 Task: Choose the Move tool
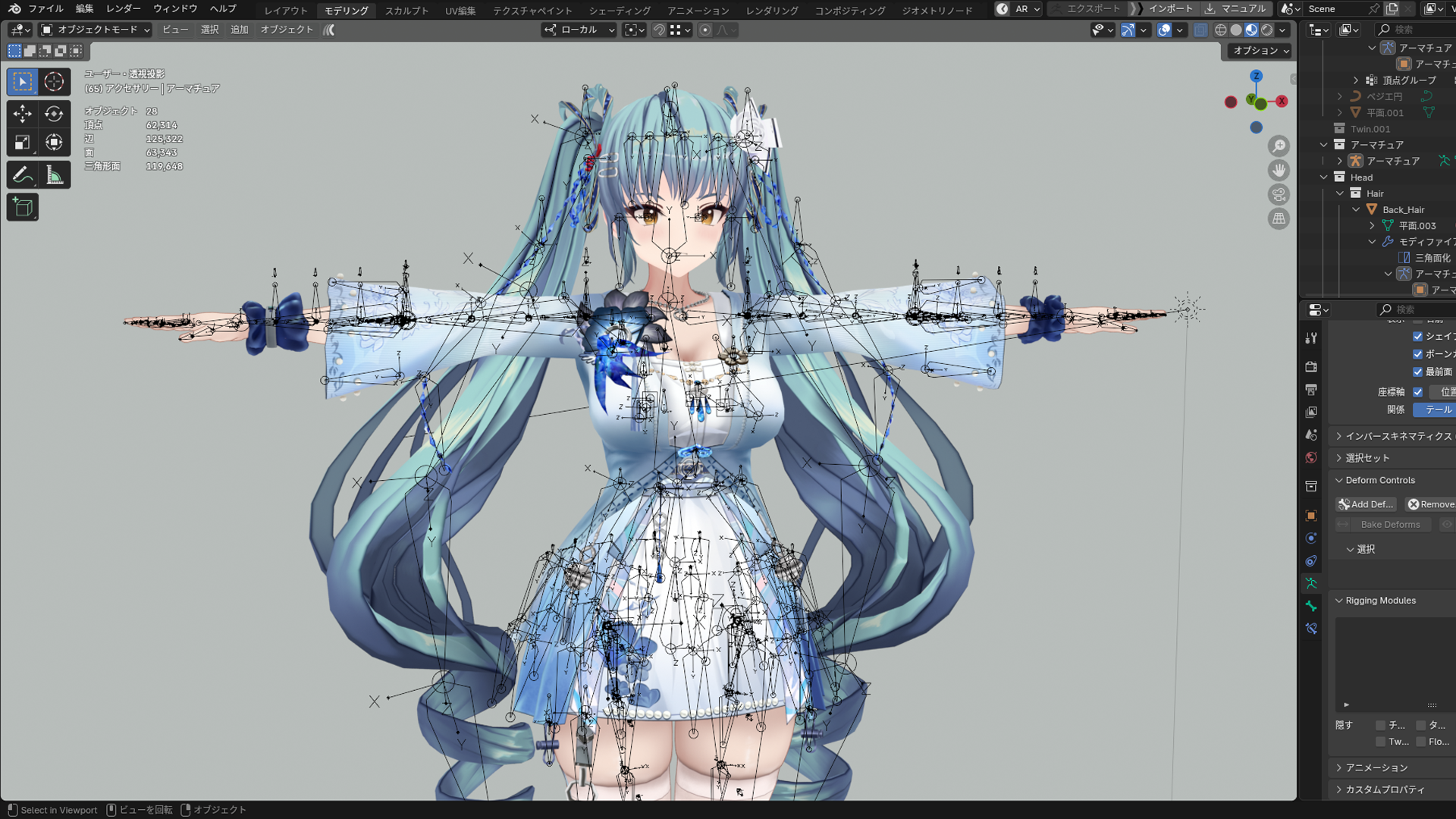pyautogui.click(x=22, y=114)
